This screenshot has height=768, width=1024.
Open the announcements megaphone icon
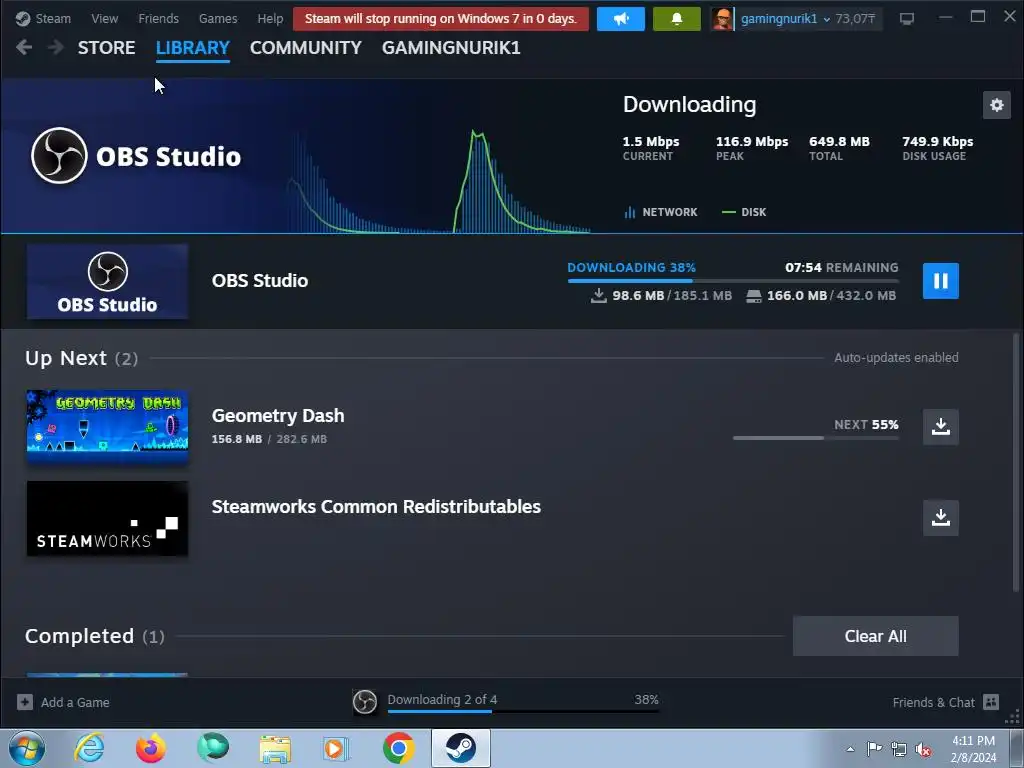[x=620, y=18]
